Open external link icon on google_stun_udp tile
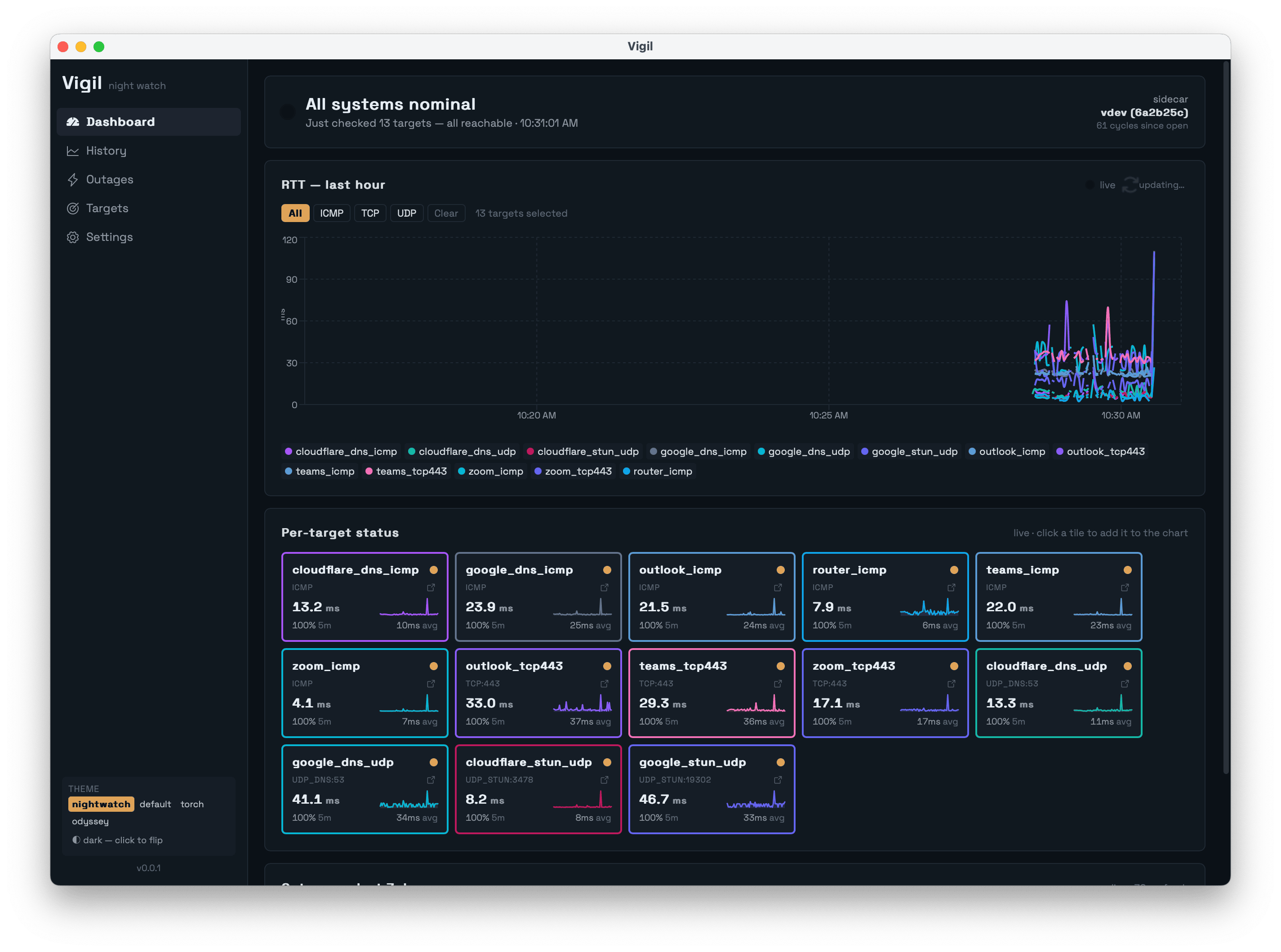Image resolution: width=1281 pixels, height=952 pixels. [x=778, y=780]
